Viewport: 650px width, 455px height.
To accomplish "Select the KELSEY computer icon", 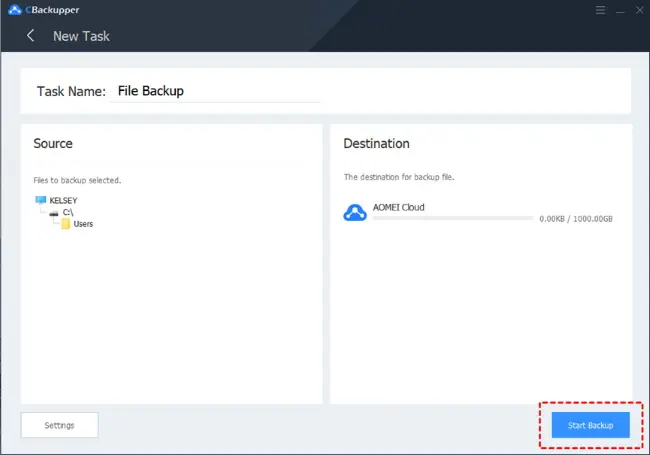I will (41, 200).
